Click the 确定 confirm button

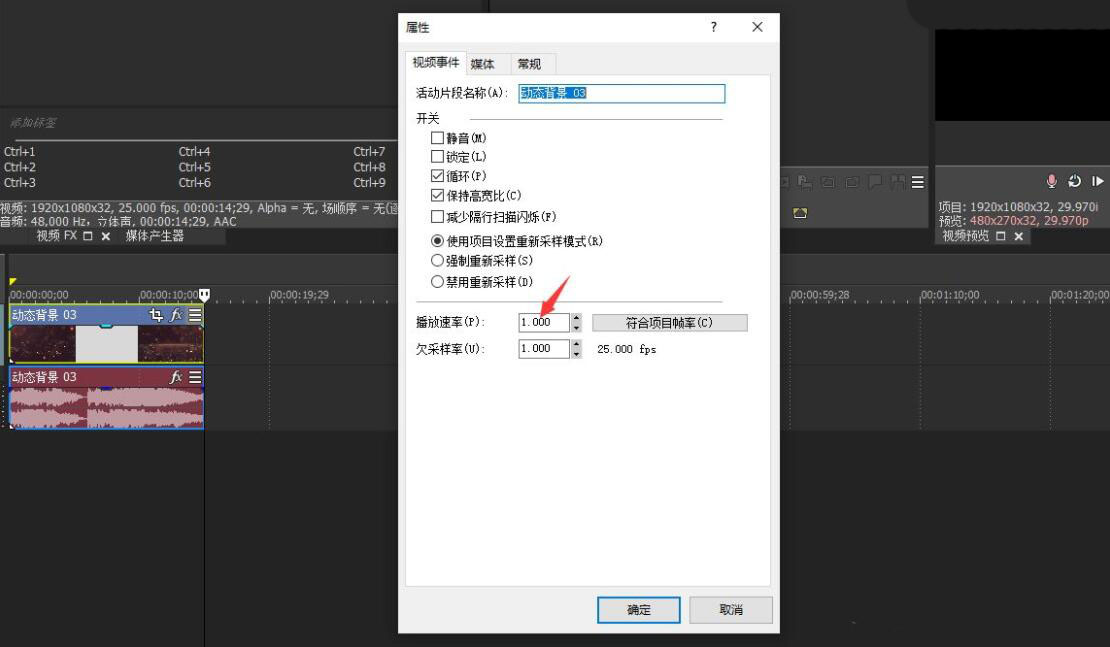638,609
